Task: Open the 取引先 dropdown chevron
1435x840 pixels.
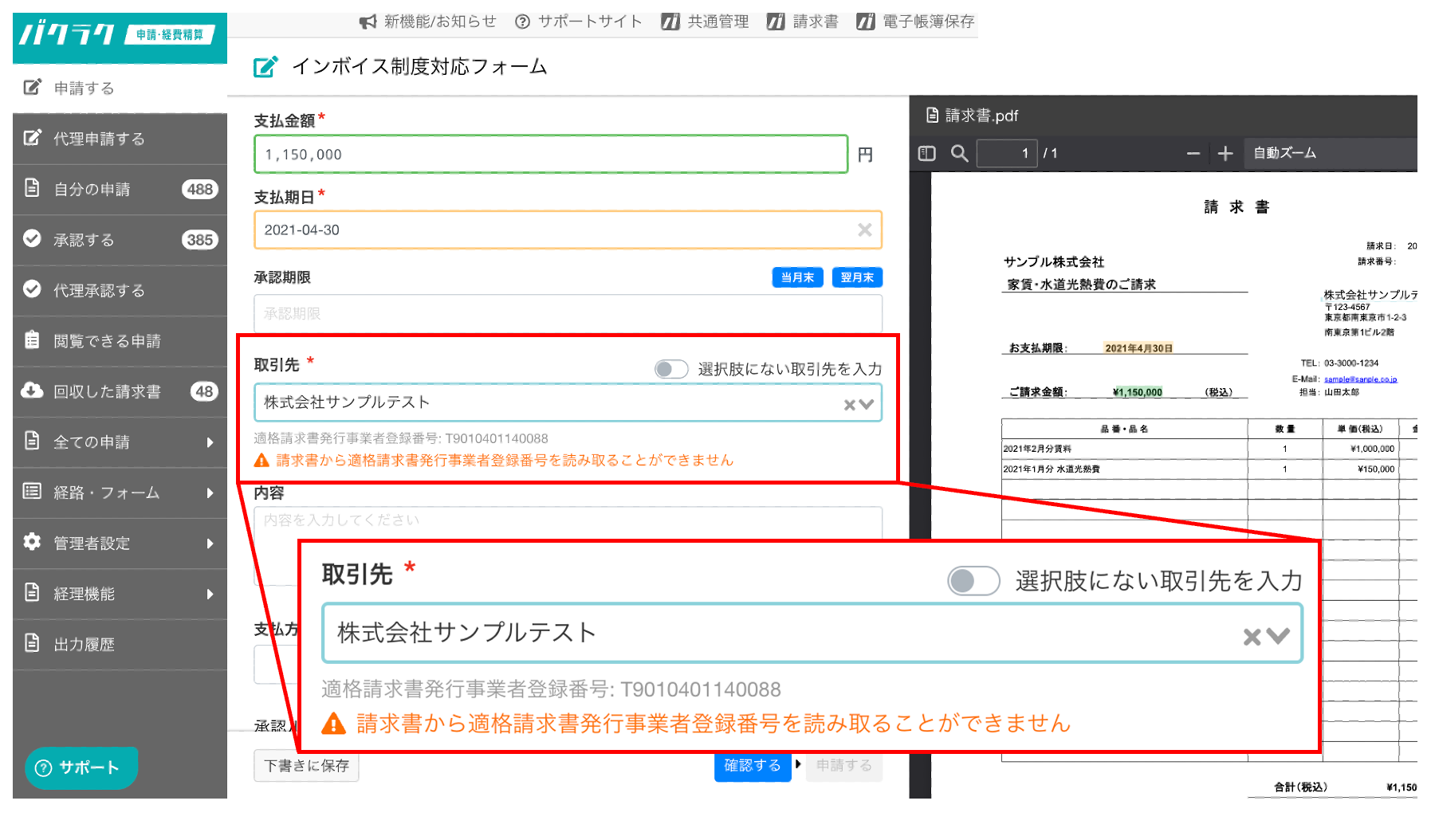Action: tap(867, 404)
